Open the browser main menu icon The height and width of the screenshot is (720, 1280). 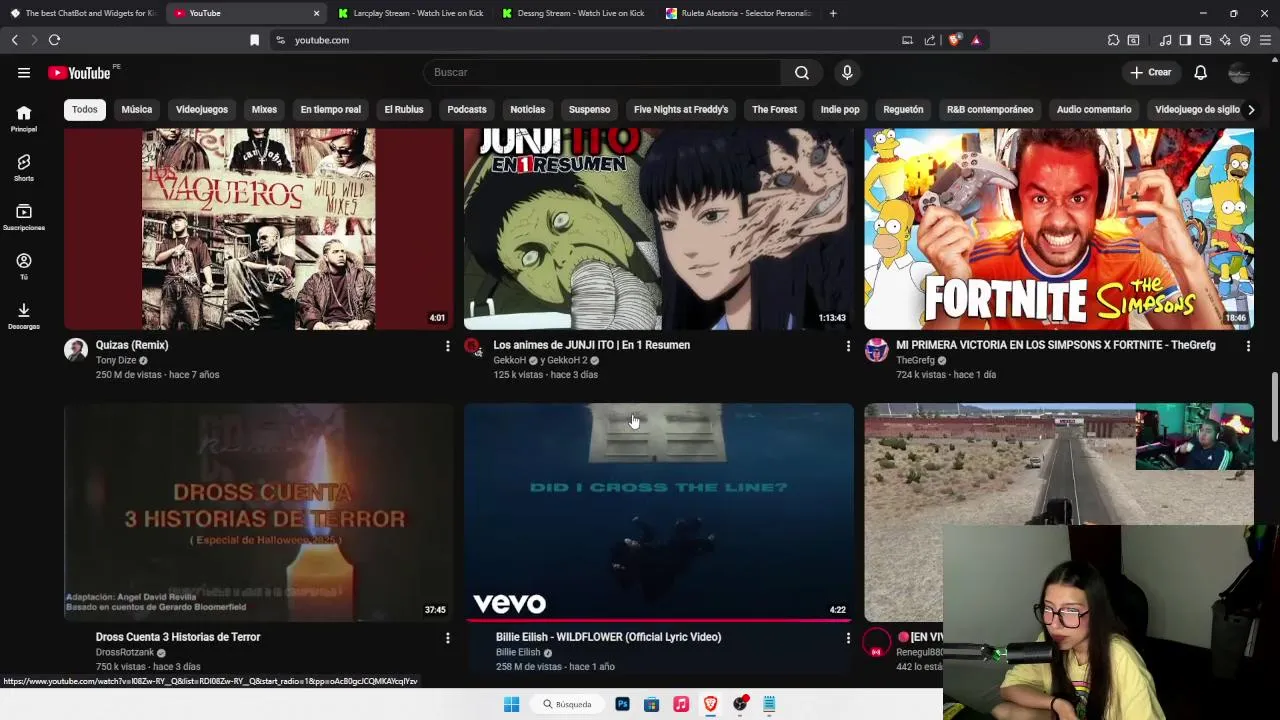coord(1265,40)
